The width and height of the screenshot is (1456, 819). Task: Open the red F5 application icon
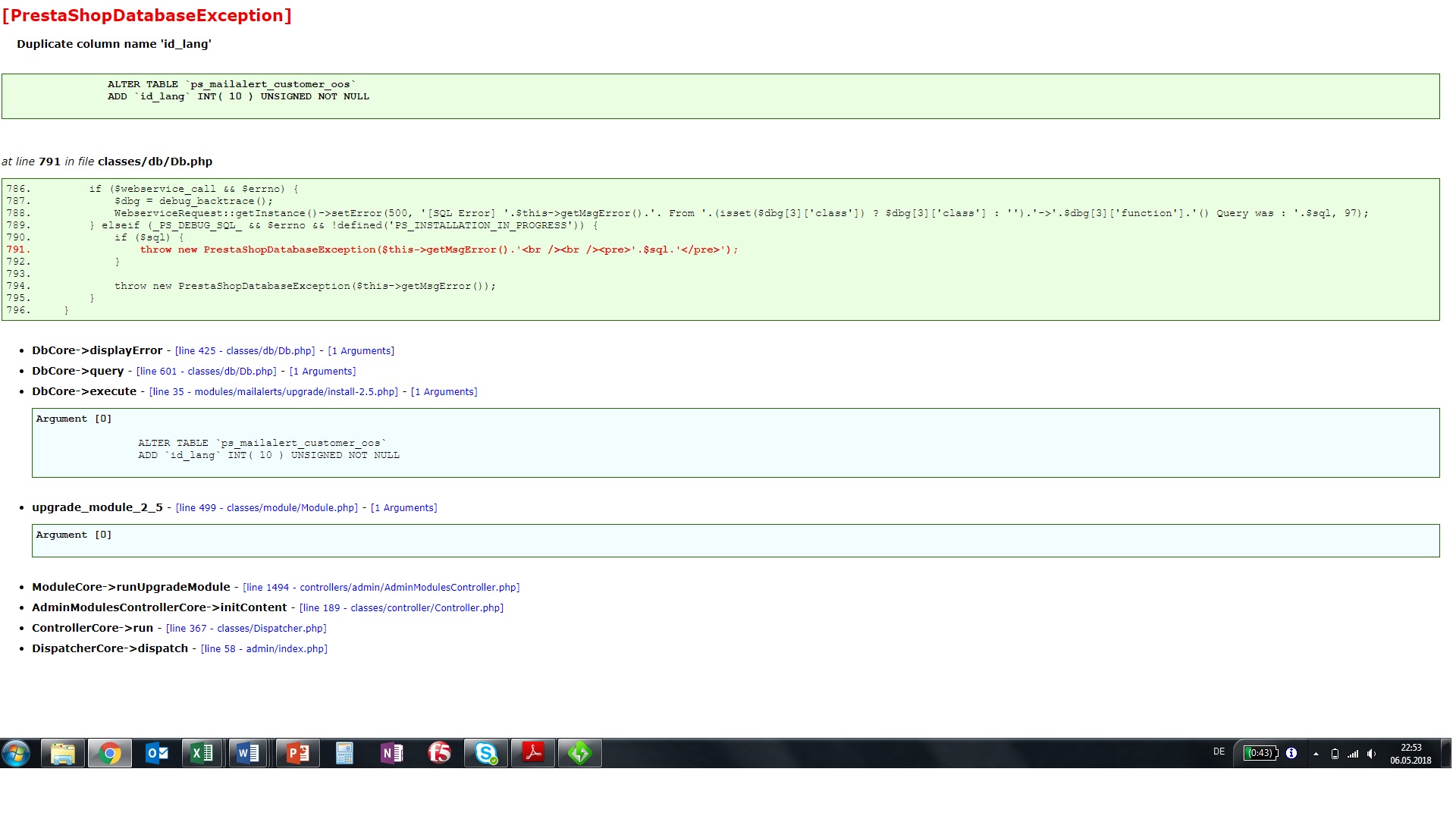pyautogui.click(x=439, y=753)
